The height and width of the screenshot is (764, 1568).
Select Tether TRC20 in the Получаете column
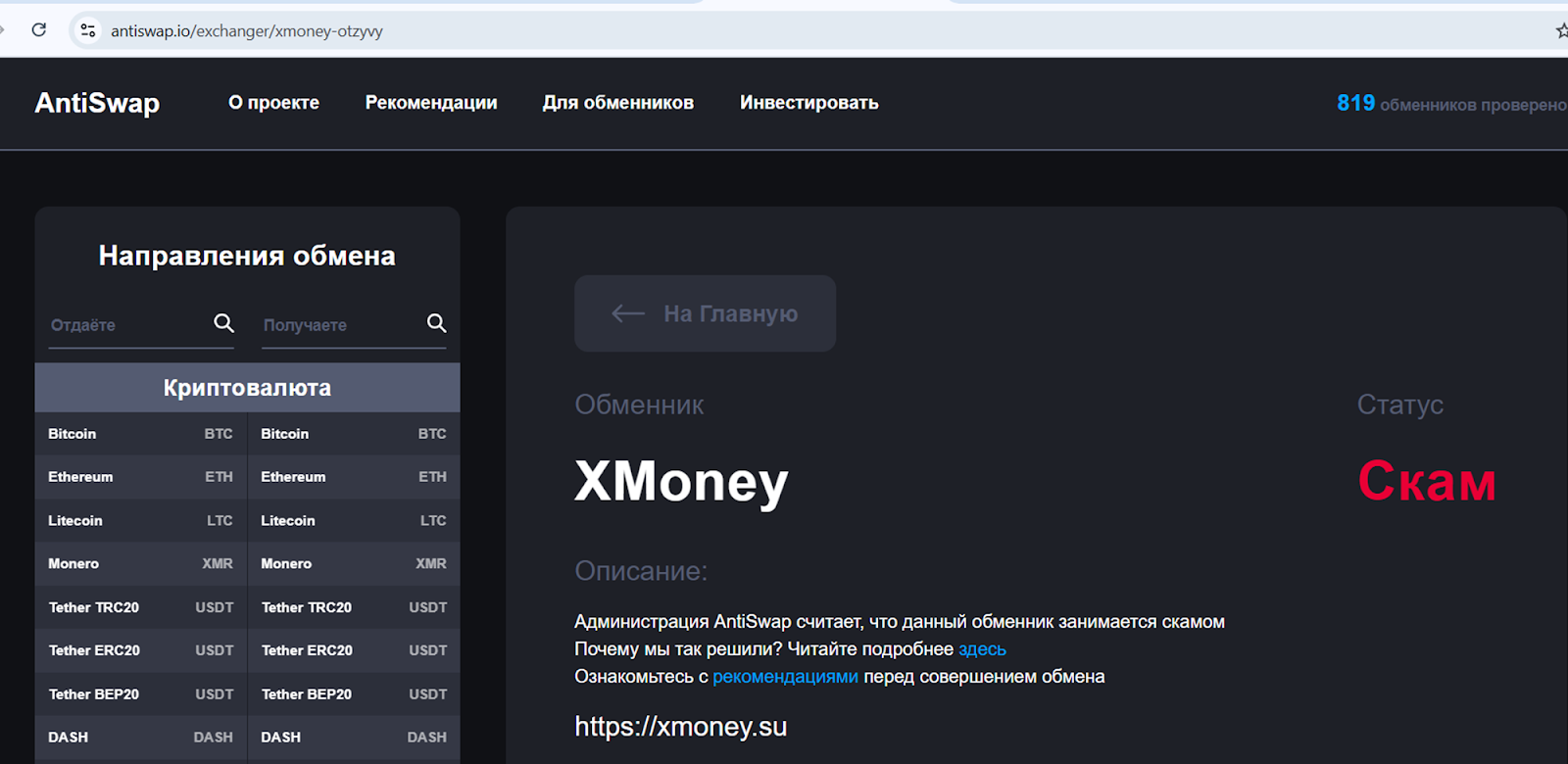coord(354,607)
